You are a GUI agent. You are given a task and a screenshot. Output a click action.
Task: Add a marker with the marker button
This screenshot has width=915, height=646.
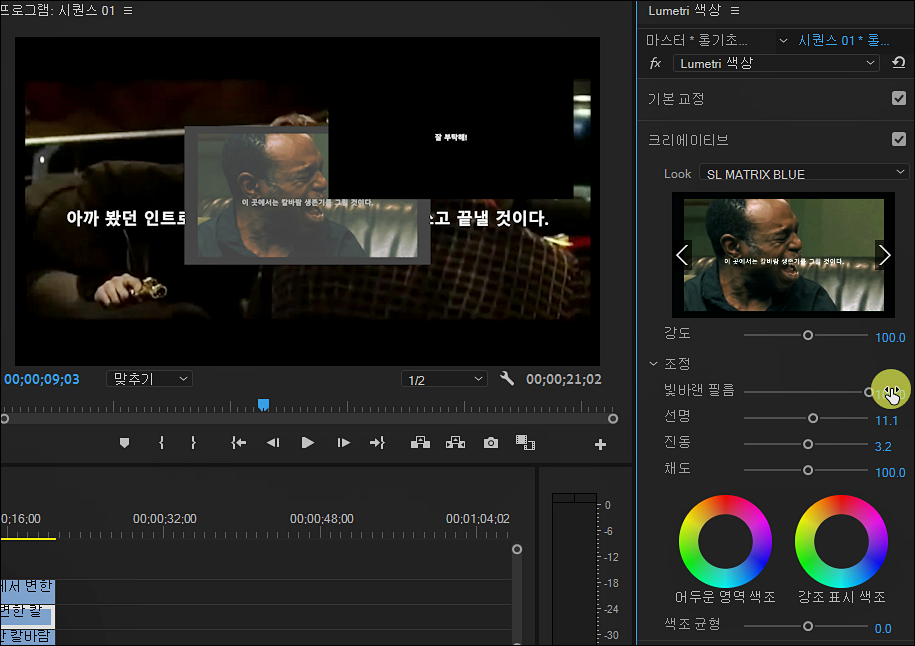pyautogui.click(x=124, y=443)
